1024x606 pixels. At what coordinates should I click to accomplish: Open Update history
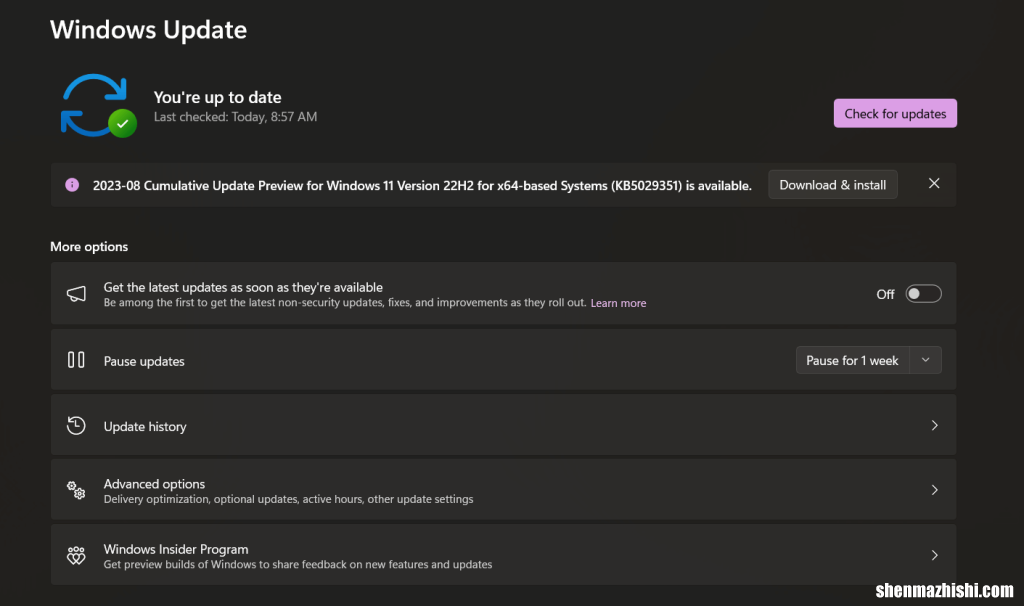pos(934,425)
